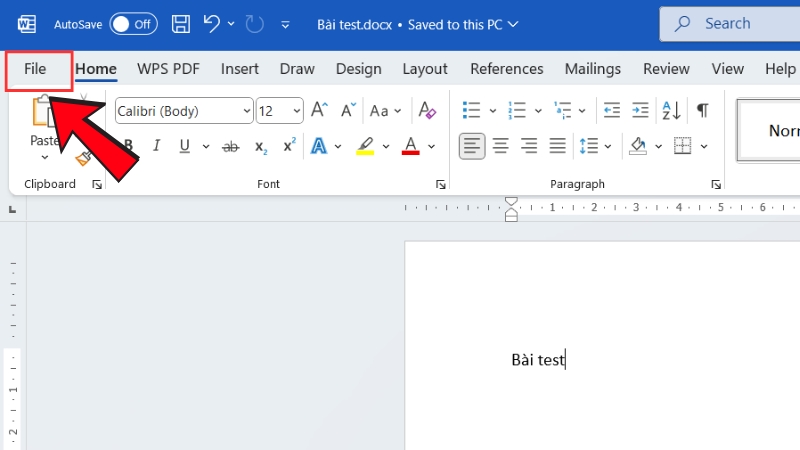
Task: Increase paragraph indent
Action: point(640,110)
